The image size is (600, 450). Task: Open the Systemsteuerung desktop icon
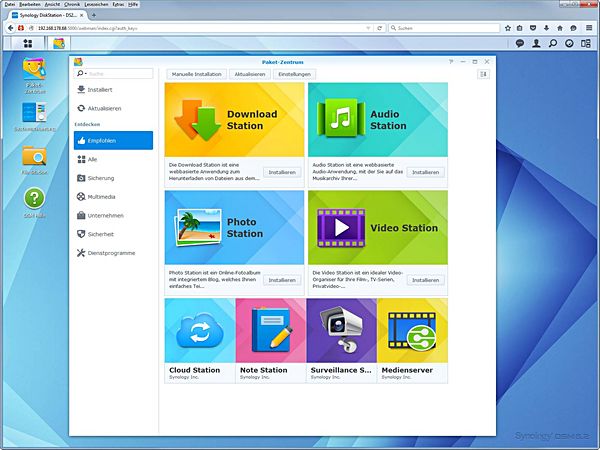[34, 117]
